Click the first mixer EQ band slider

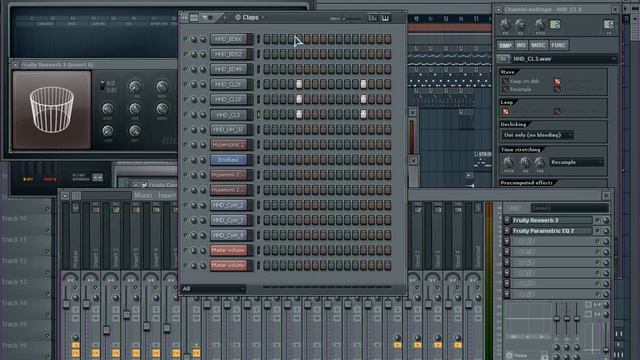click(x=557, y=318)
